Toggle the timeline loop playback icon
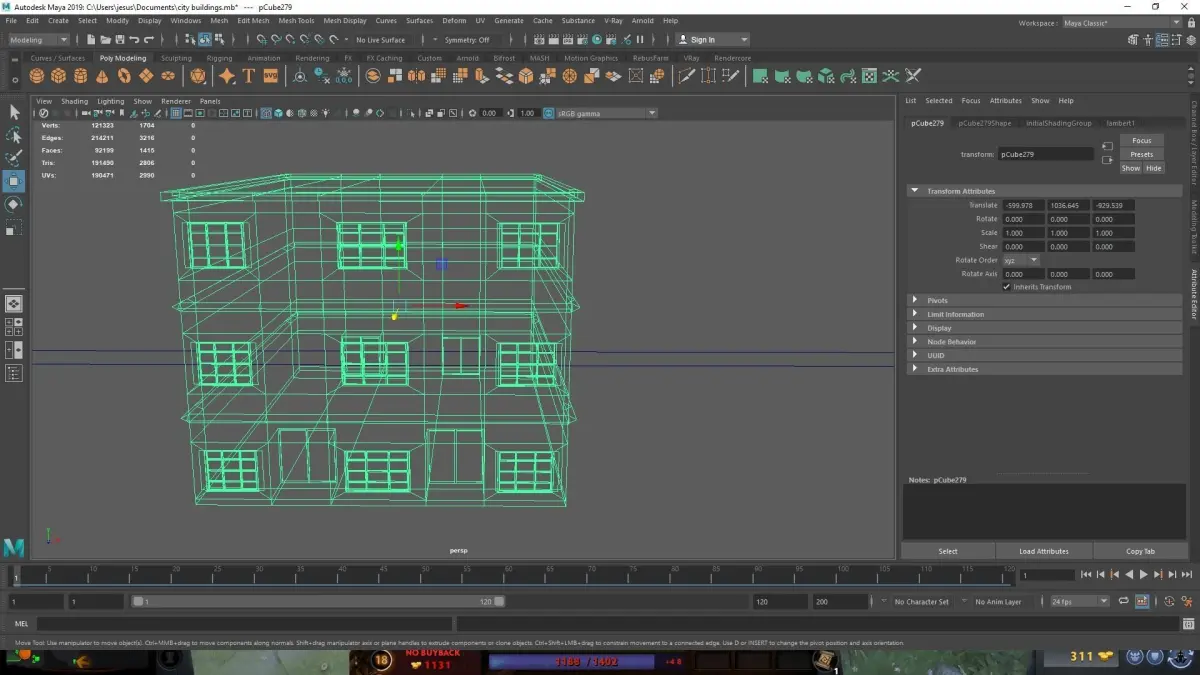 [1124, 602]
